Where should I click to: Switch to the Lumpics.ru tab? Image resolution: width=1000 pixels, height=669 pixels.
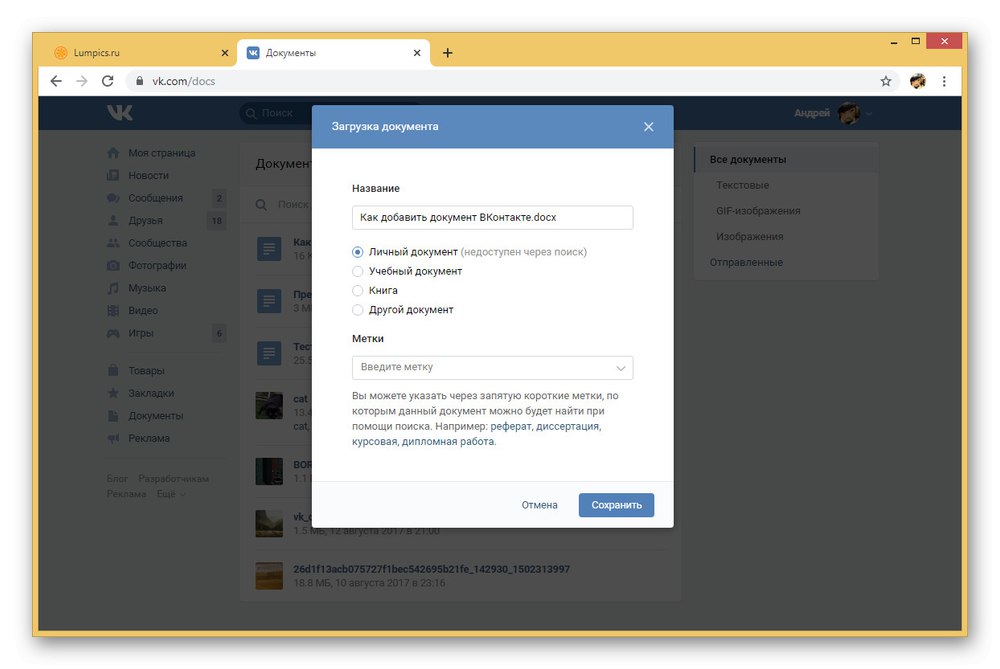coord(138,53)
